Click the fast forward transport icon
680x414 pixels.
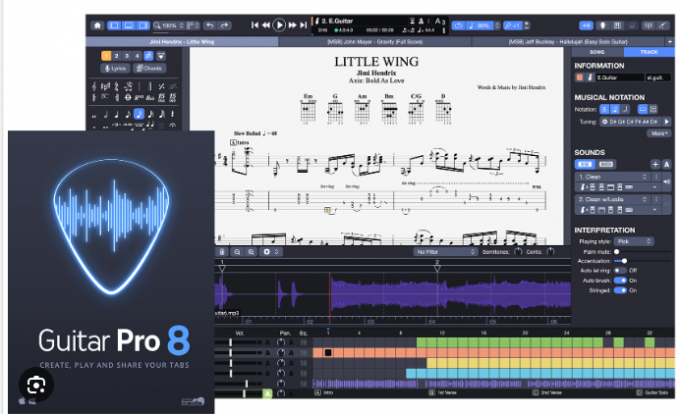click(x=291, y=24)
